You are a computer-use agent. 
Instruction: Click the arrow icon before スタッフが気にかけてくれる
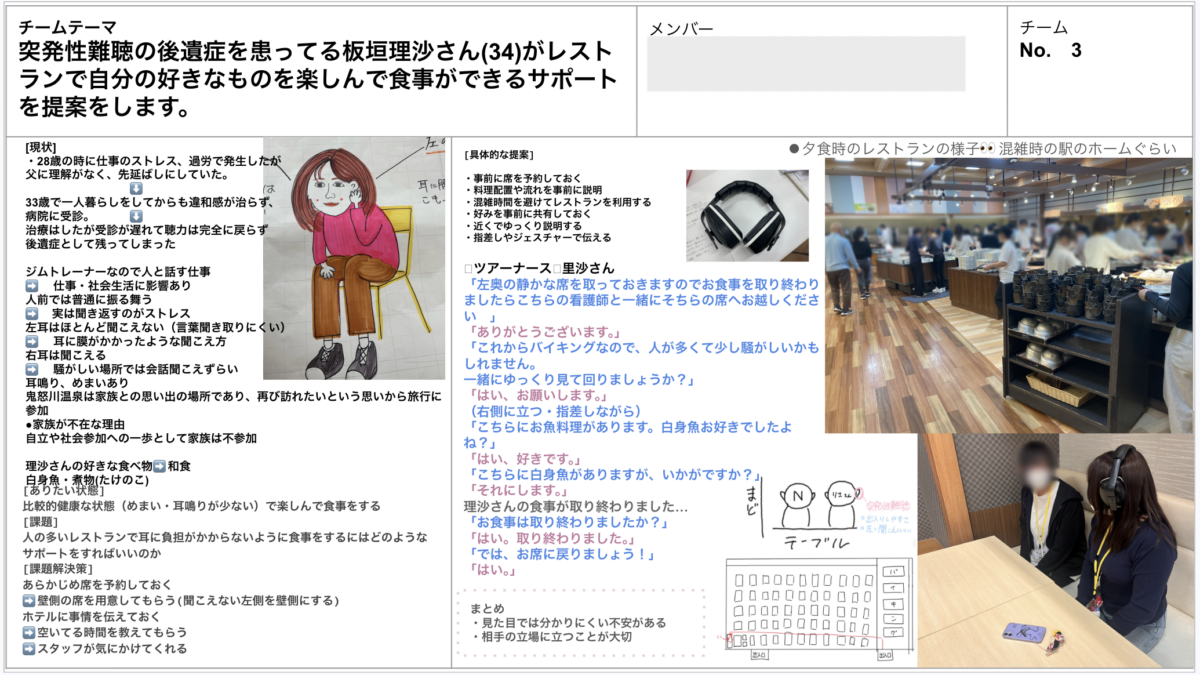point(29,649)
